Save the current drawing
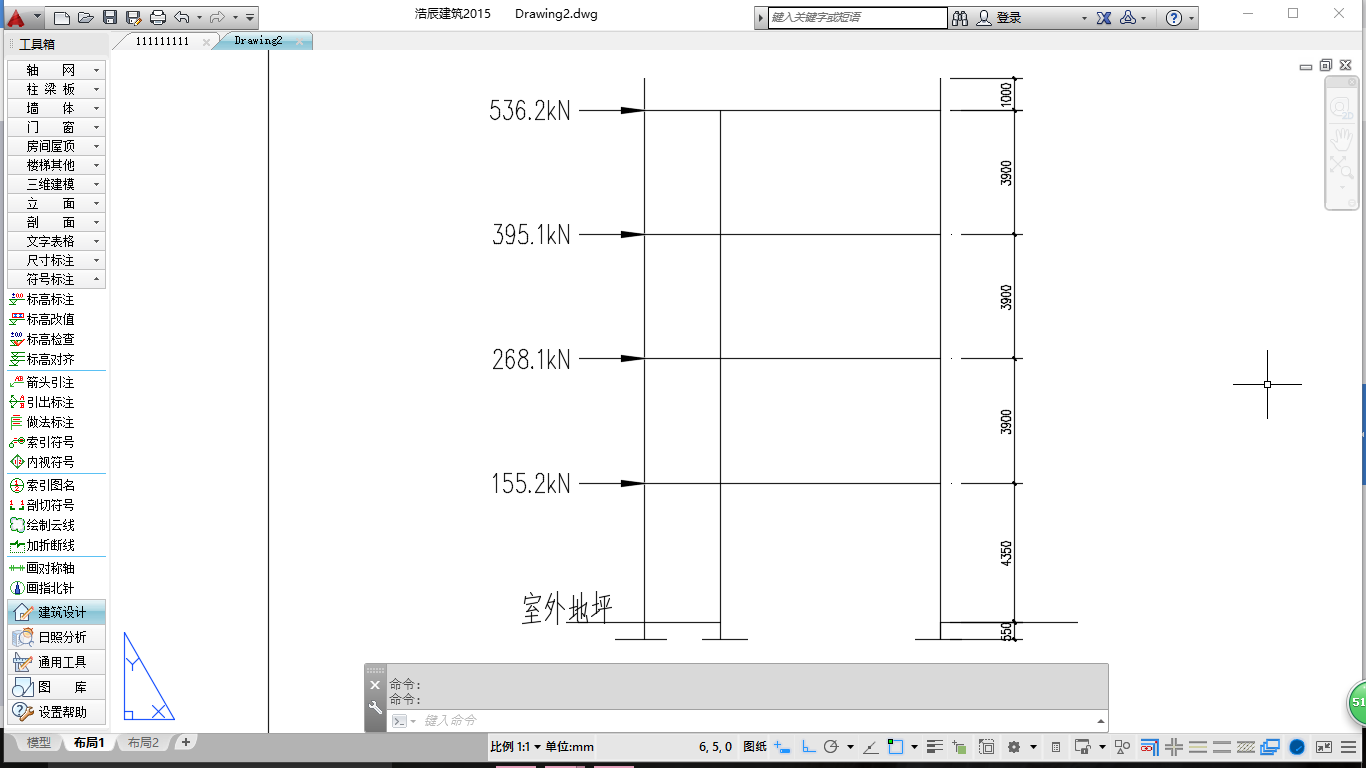 point(110,17)
